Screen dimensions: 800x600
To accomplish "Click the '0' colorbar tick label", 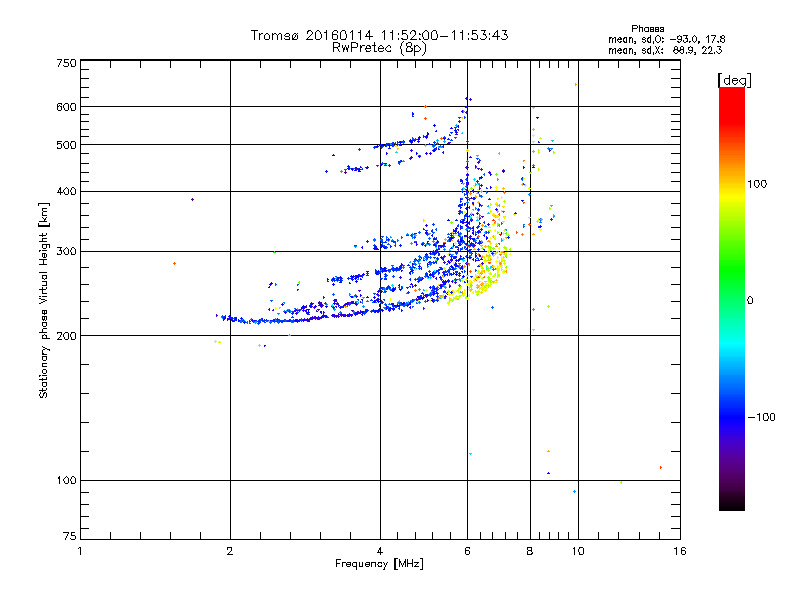I will 750,301.
